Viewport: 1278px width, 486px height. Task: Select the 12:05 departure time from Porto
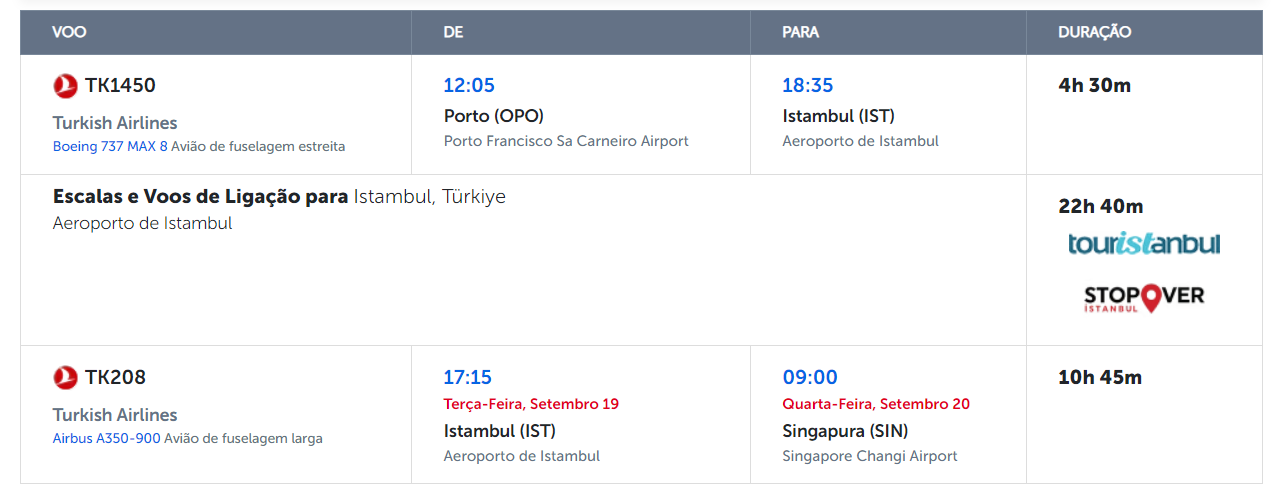point(469,86)
